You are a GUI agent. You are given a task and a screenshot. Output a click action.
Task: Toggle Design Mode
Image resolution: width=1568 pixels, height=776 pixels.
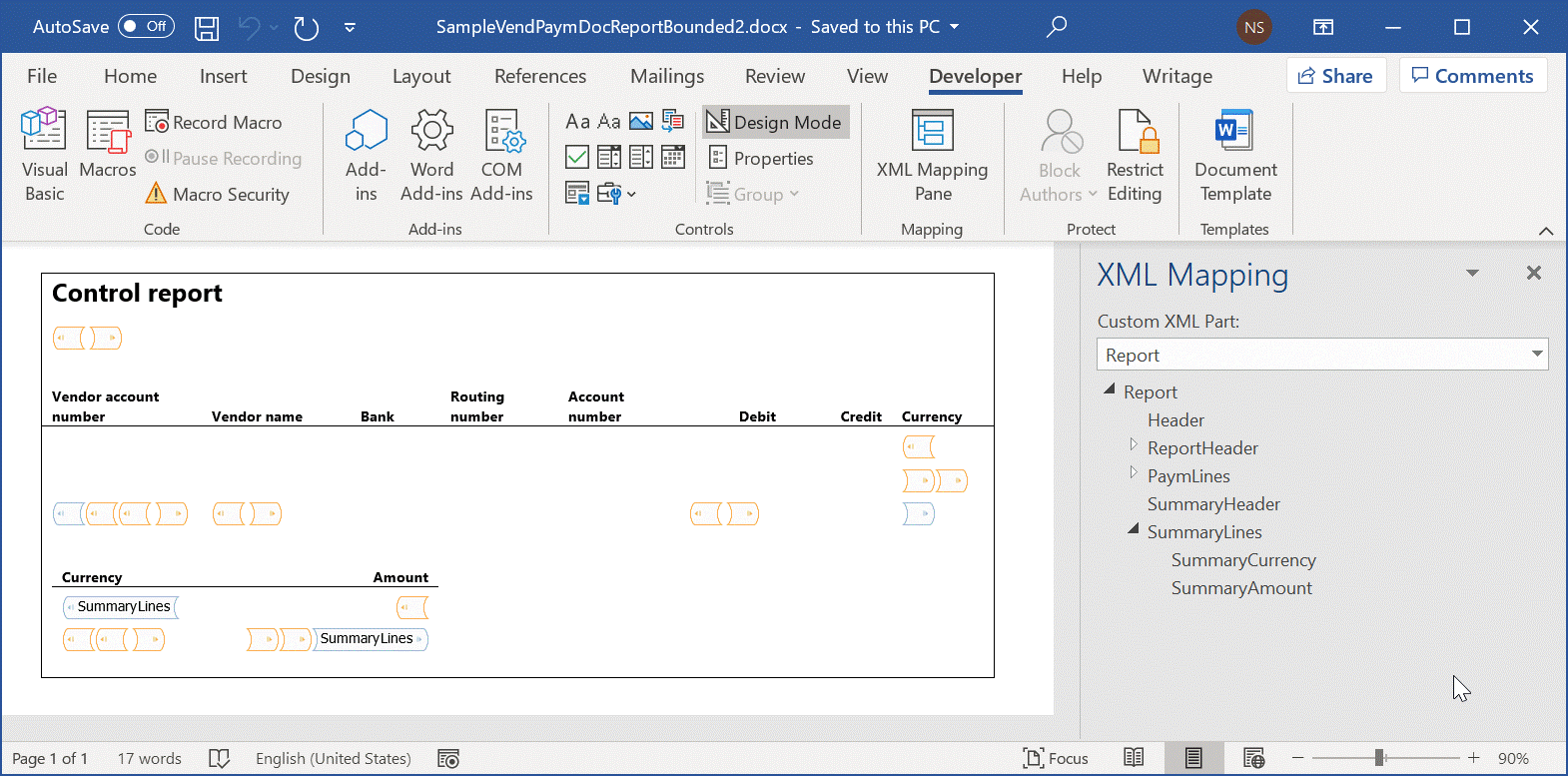(775, 122)
